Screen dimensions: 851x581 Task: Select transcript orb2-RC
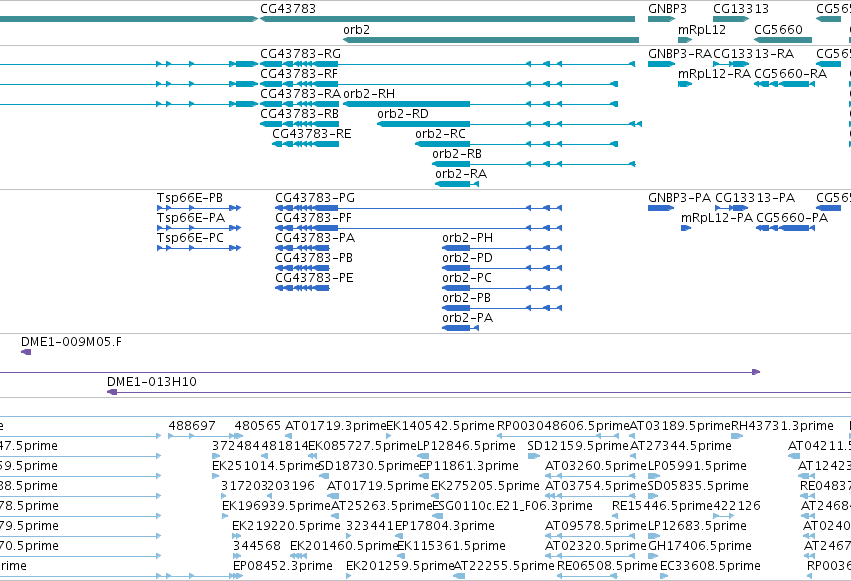[517, 144]
